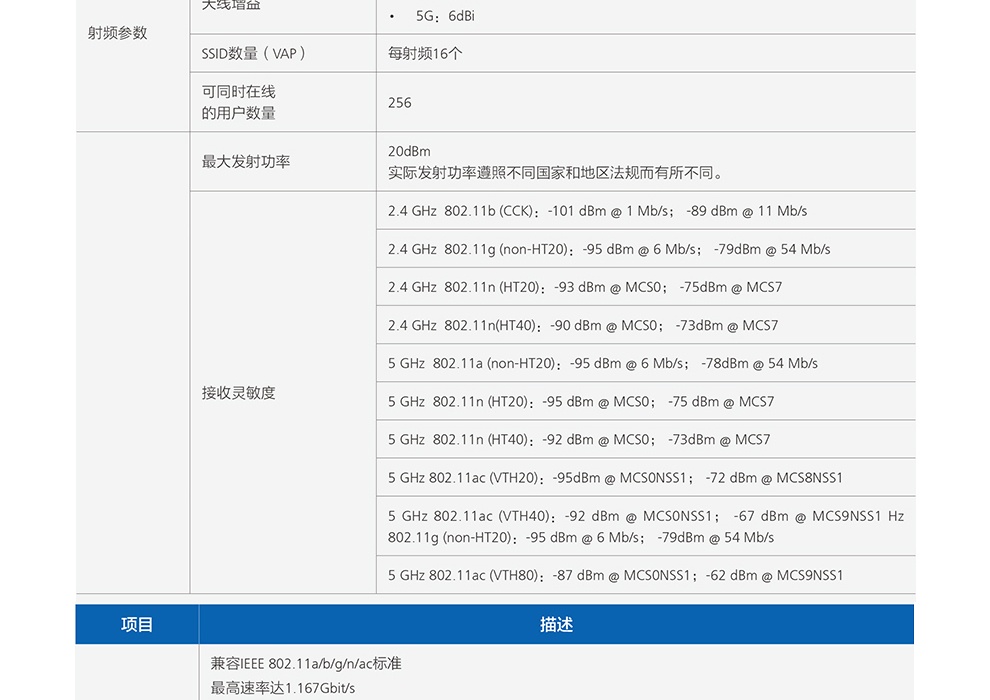Click the 5 GHz 802.11n (HT40) row
Viewport: 990px width, 700px height.
[x=579, y=440]
